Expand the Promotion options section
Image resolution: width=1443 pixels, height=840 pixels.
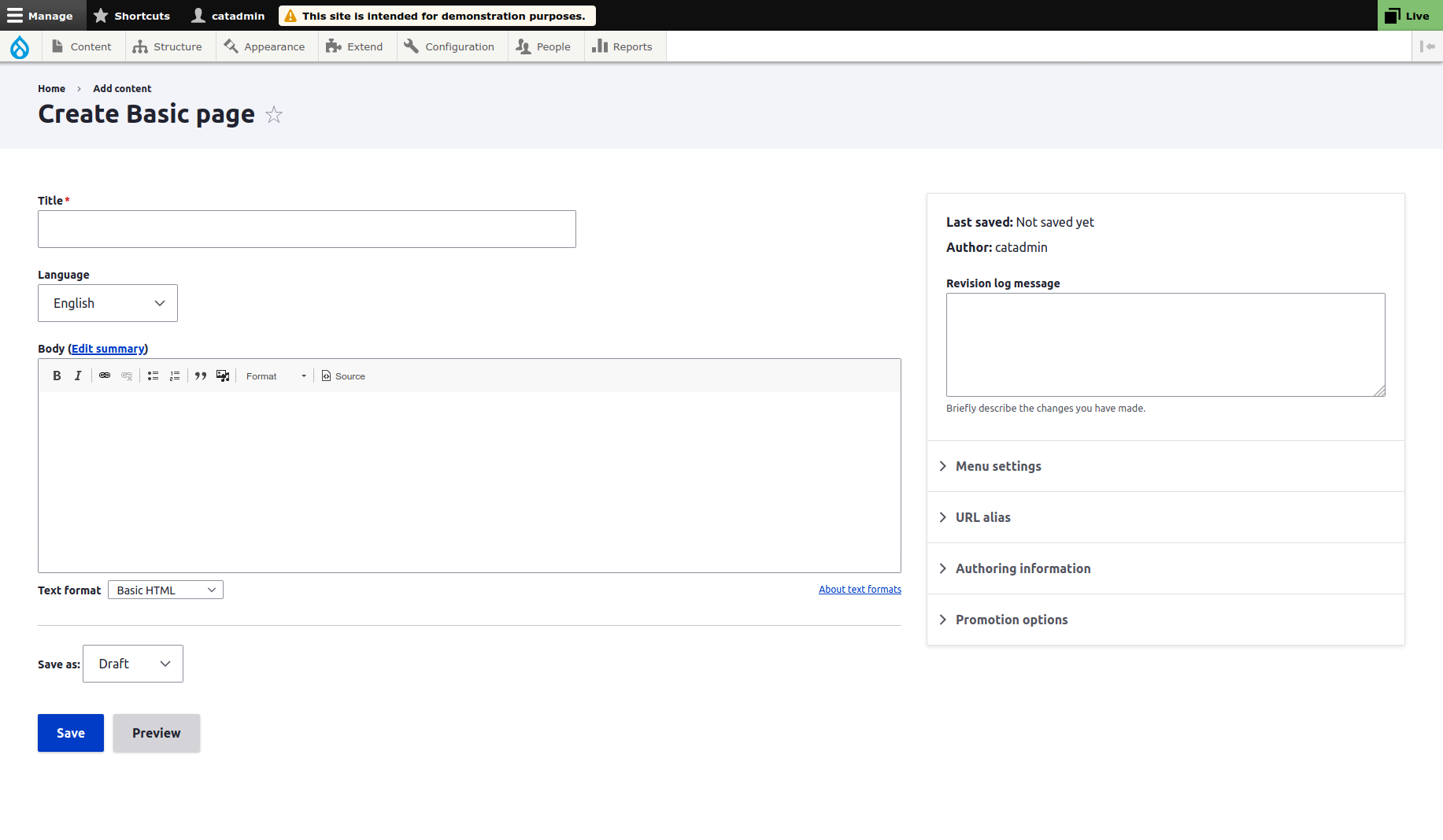[x=1011, y=620]
